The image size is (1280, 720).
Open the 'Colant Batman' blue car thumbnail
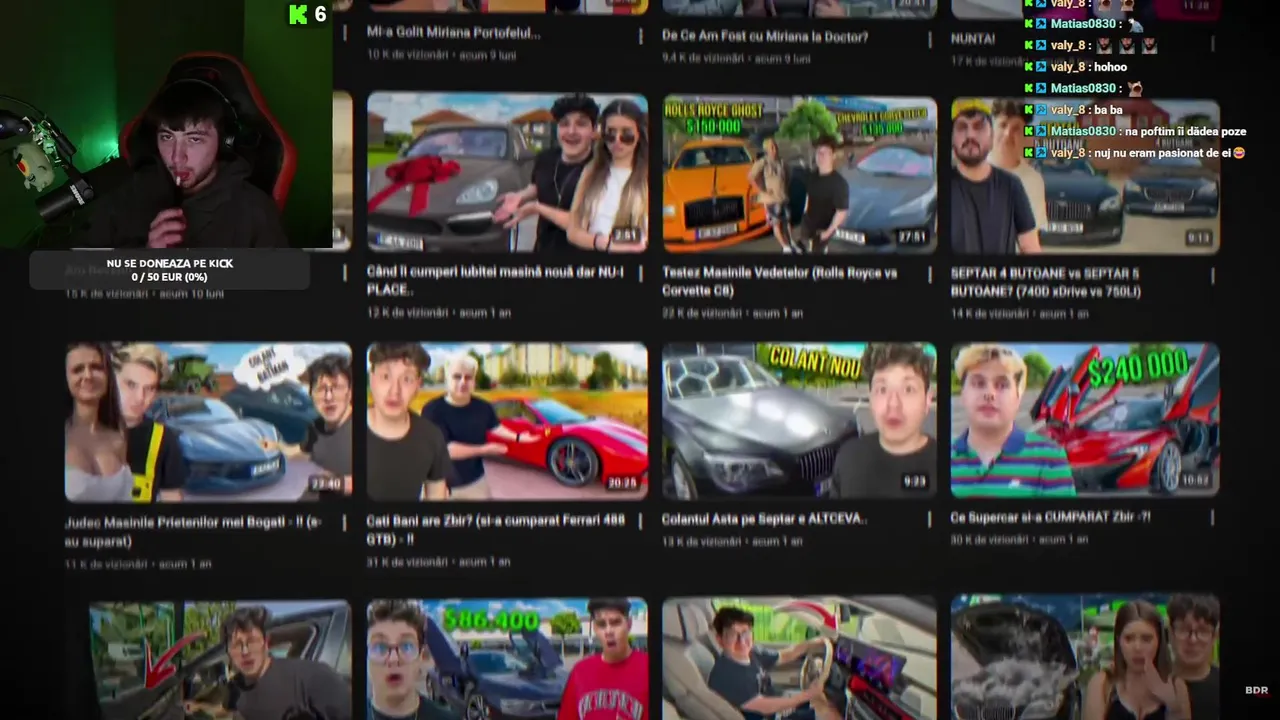208,421
